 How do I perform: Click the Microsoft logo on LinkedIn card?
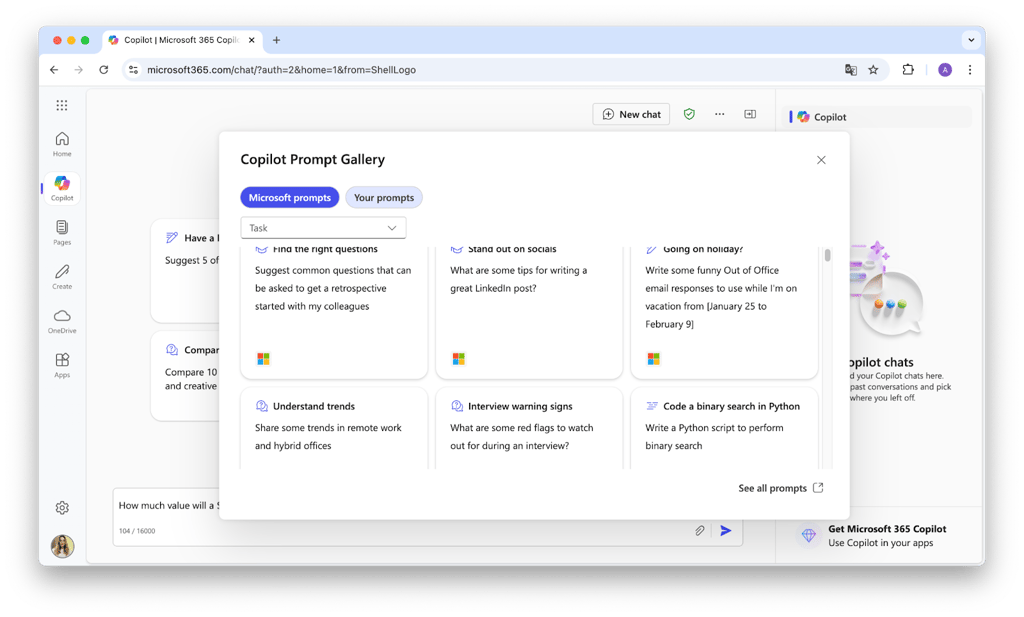pos(458,358)
